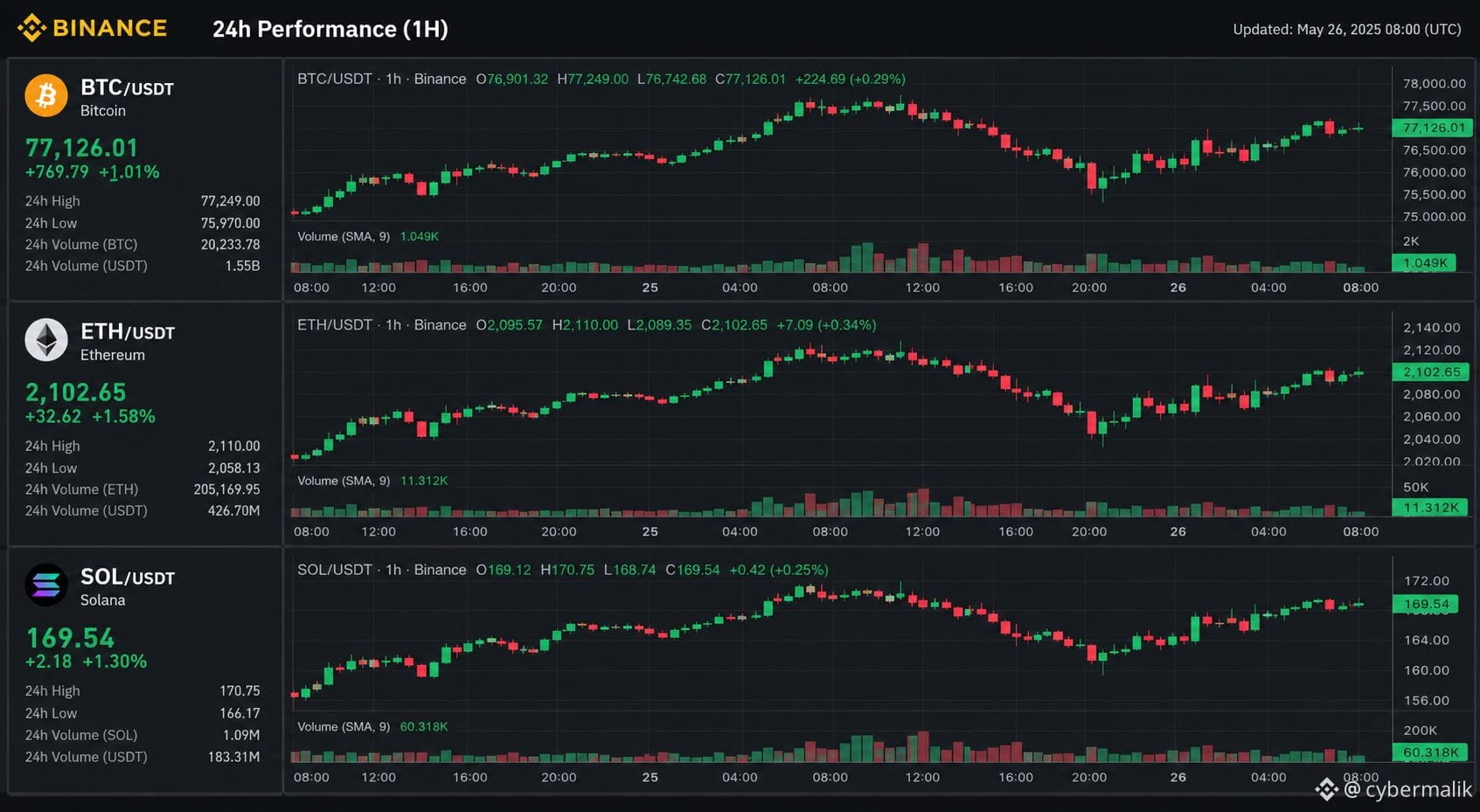Click the Binance logo icon
The height and width of the screenshot is (812, 1480).
click(x=31, y=28)
